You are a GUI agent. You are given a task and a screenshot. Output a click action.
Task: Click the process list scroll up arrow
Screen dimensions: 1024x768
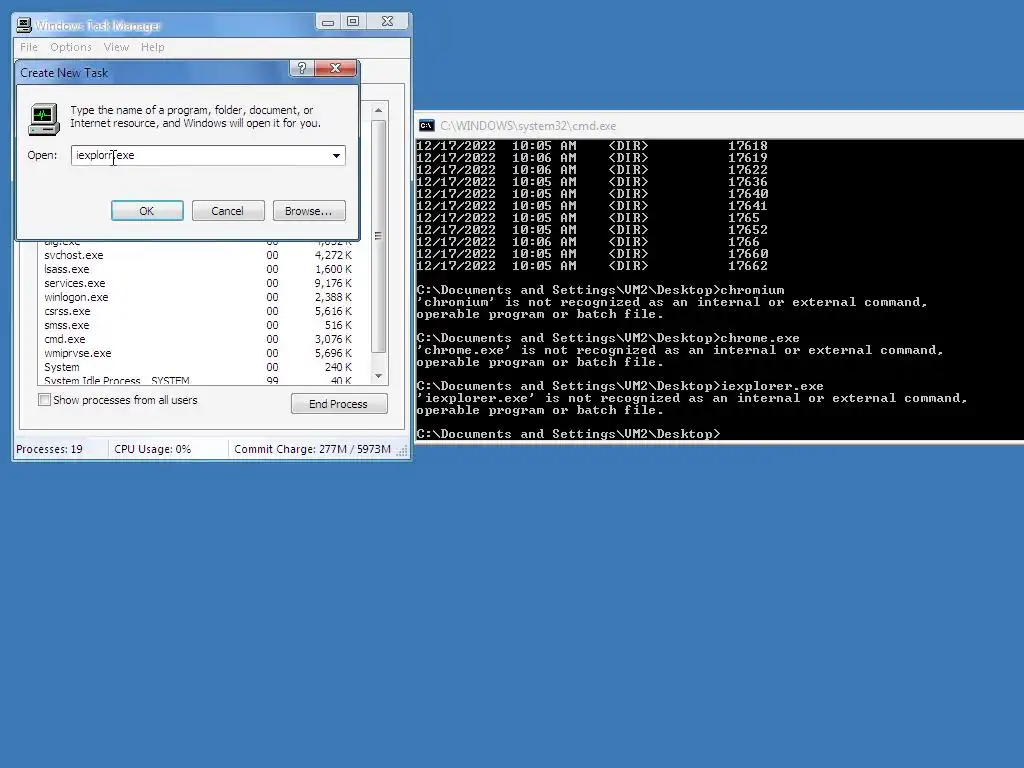pos(378,110)
